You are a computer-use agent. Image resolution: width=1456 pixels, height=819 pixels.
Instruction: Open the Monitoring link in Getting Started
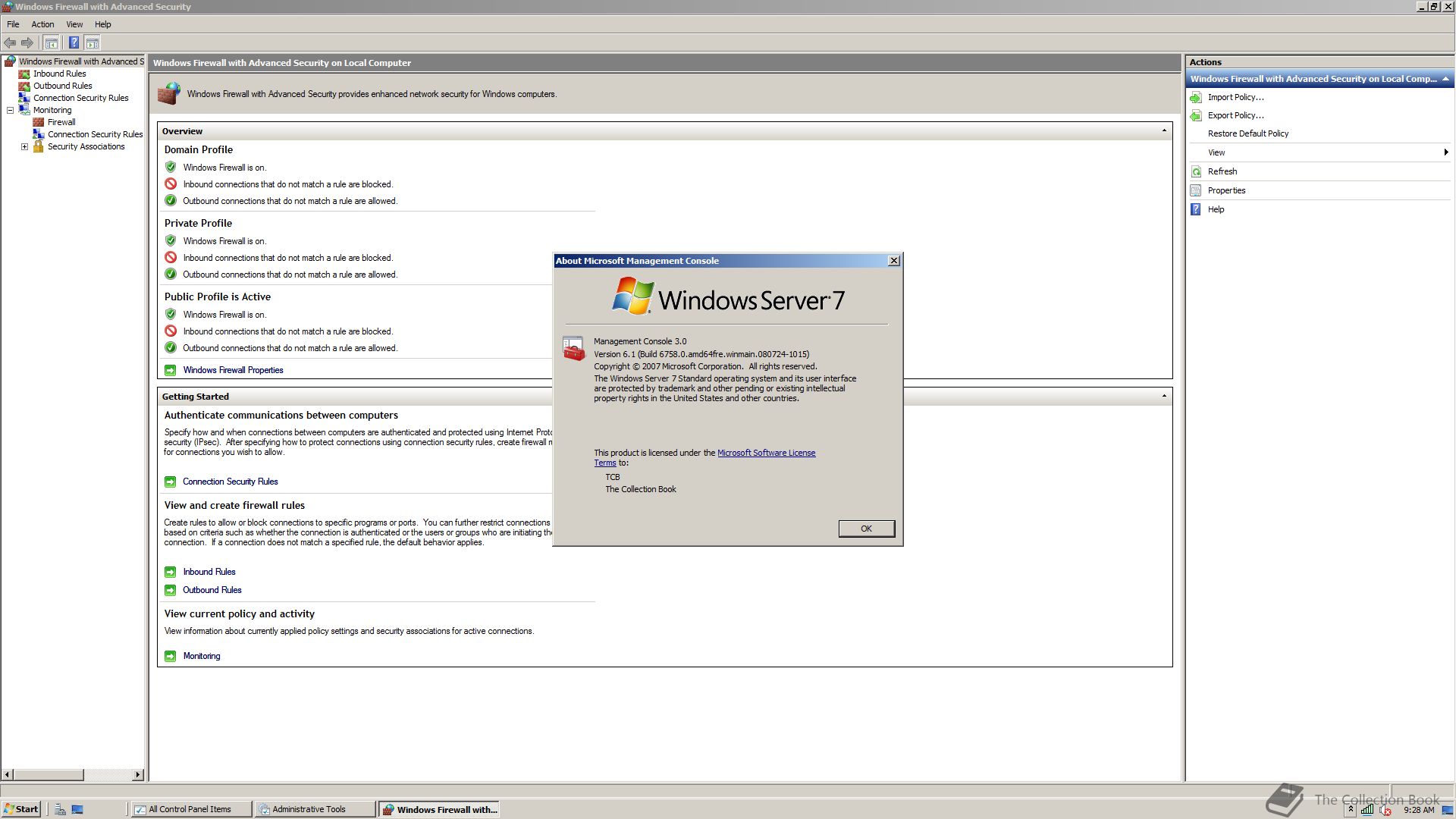(x=202, y=656)
